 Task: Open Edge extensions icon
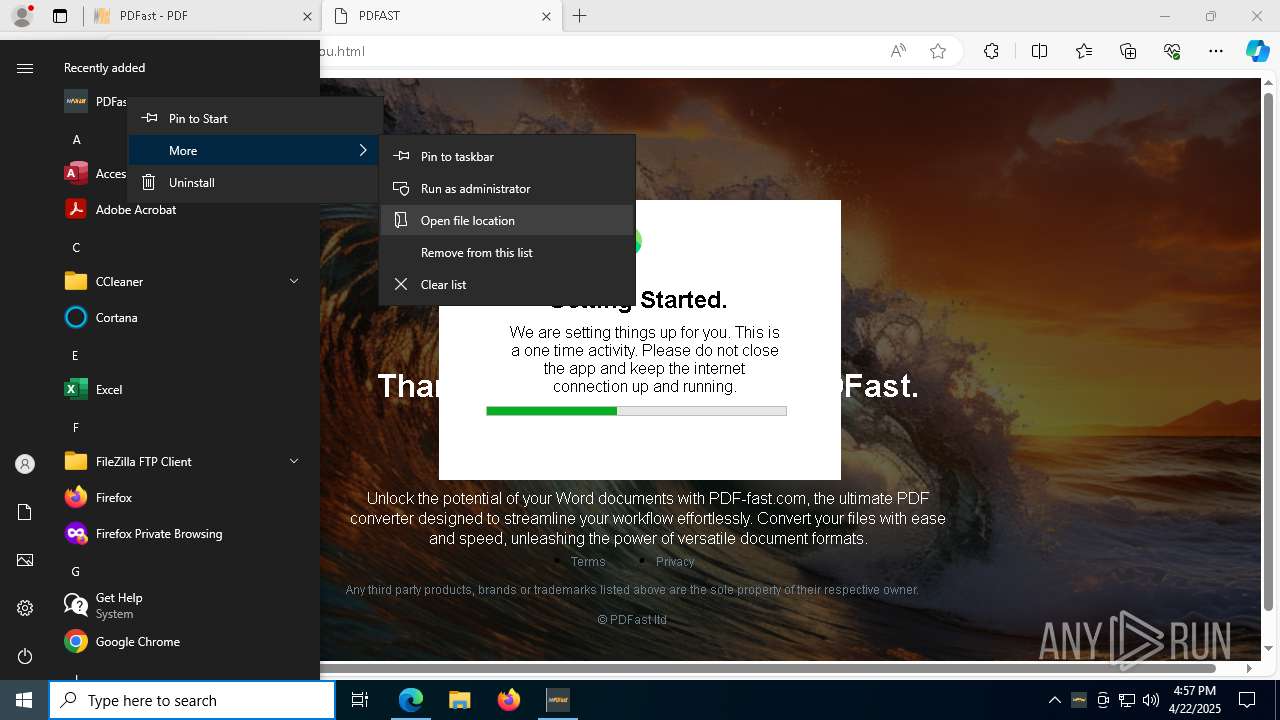click(x=991, y=51)
